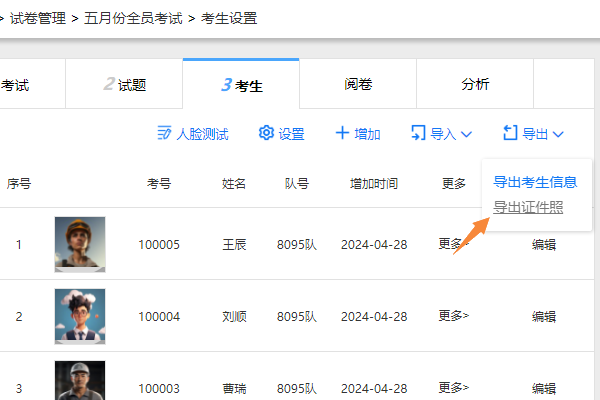600x400 pixels.
Task: Switch to the 2 试题 tab
Action: [124, 84]
